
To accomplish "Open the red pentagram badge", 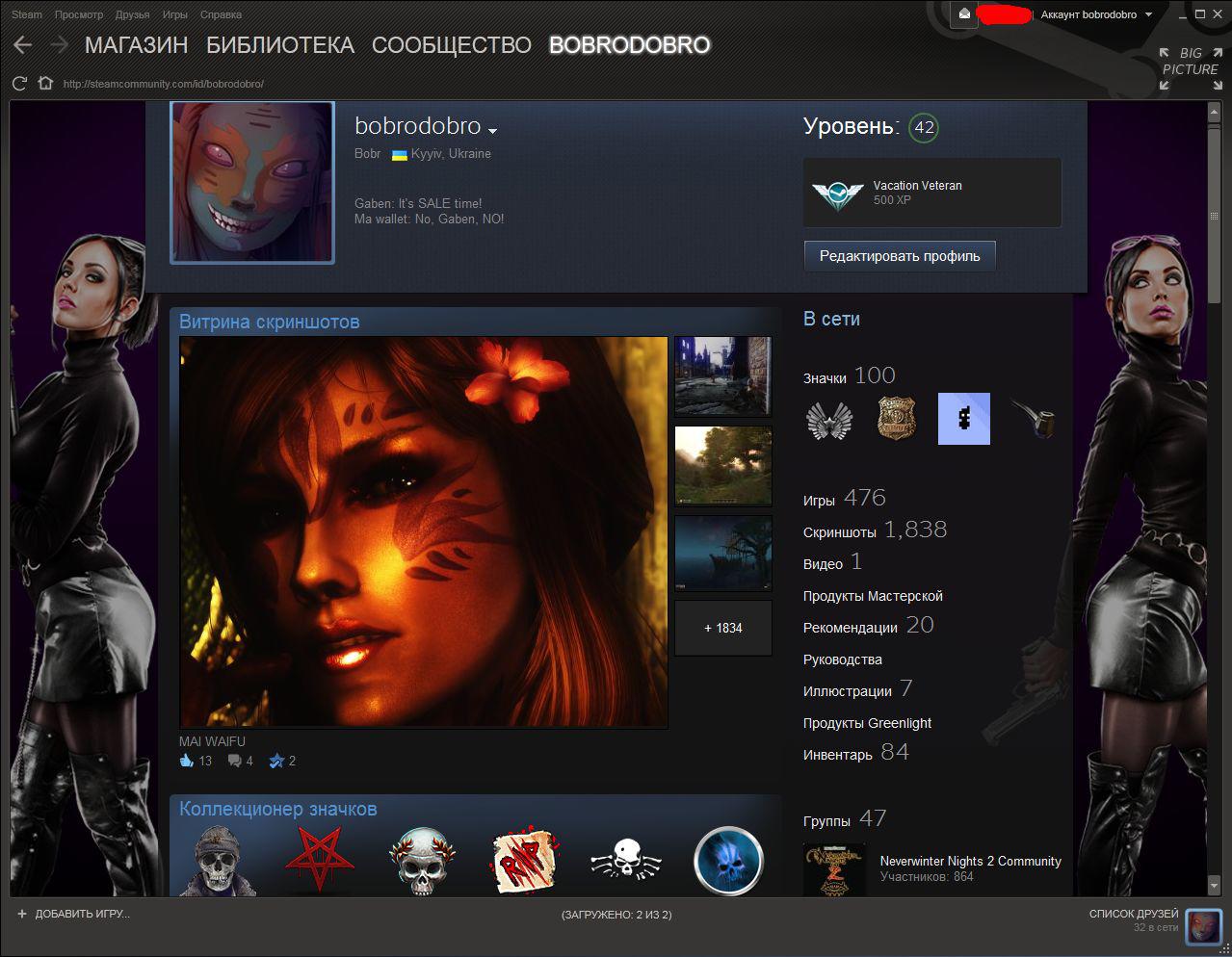I will pos(320,860).
